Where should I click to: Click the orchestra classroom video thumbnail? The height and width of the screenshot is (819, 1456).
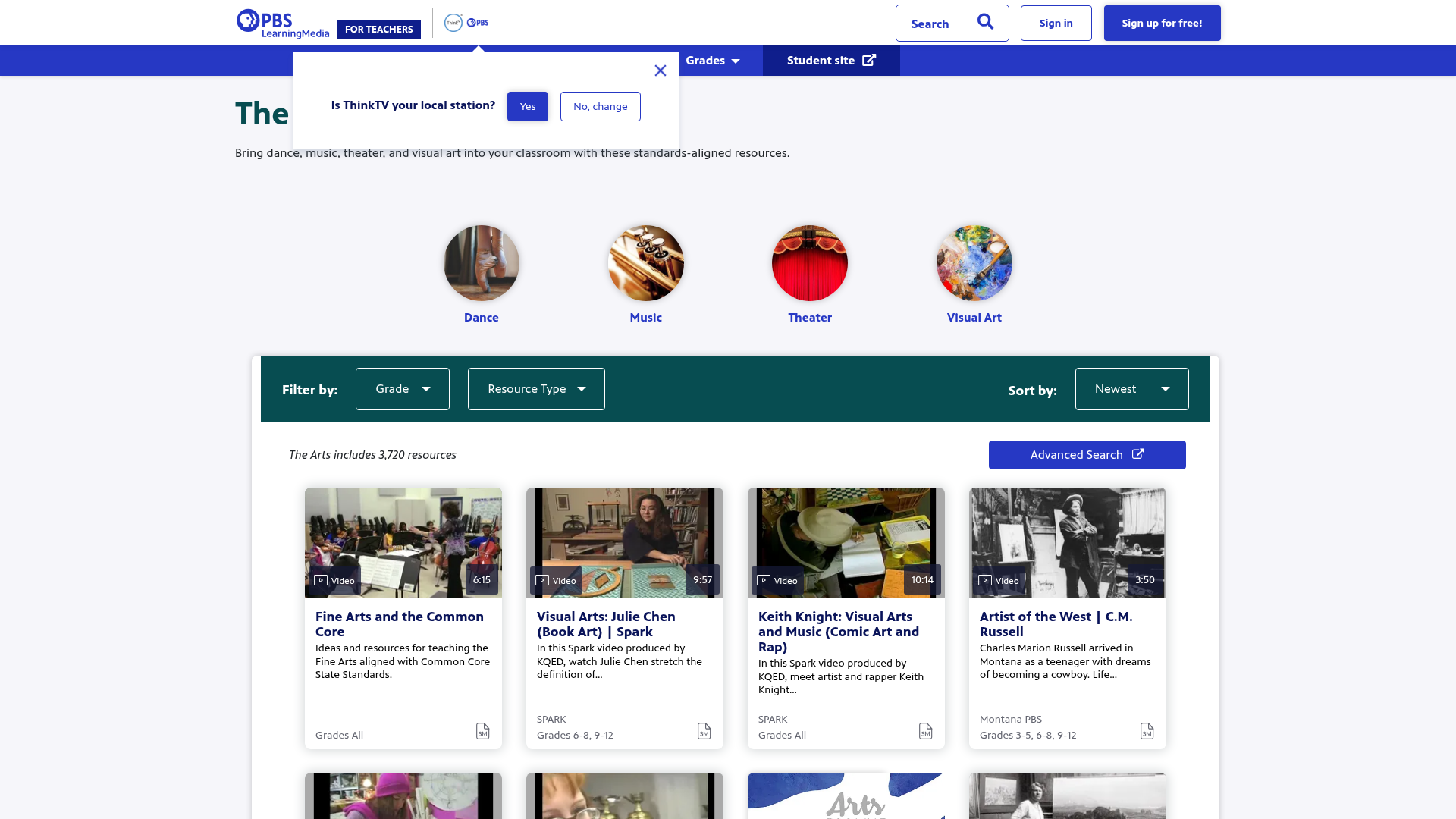click(x=403, y=543)
